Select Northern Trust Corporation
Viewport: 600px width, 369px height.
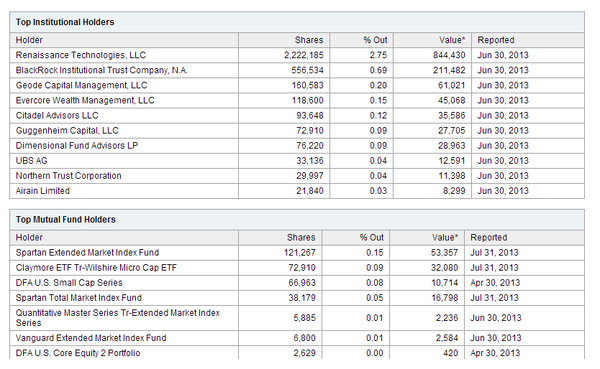(x=68, y=176)
